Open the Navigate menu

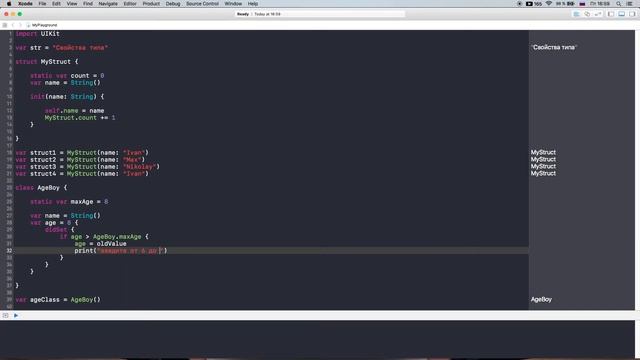tap(108, 4)
